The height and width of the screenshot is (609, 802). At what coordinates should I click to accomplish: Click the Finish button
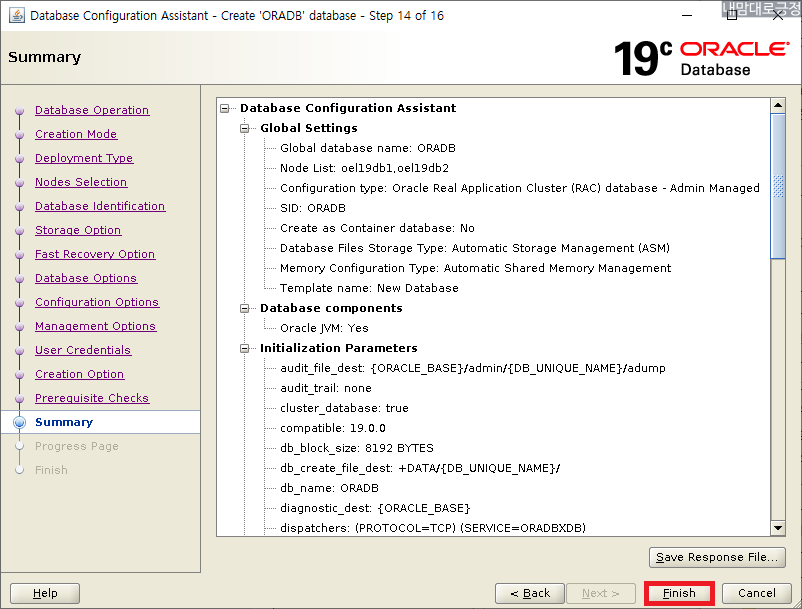click(679, 593)
